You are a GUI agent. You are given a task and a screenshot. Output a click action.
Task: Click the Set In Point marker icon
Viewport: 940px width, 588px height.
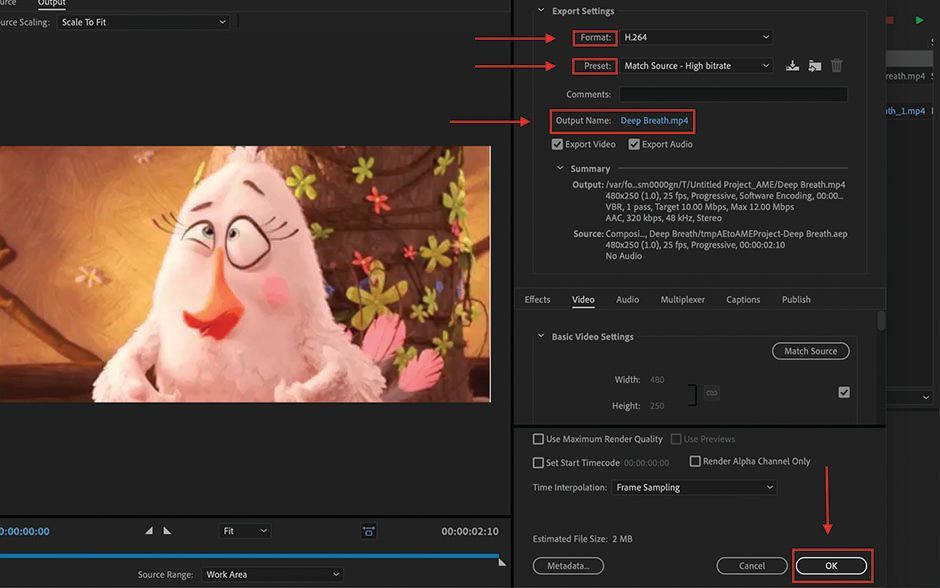pos(147,530)
